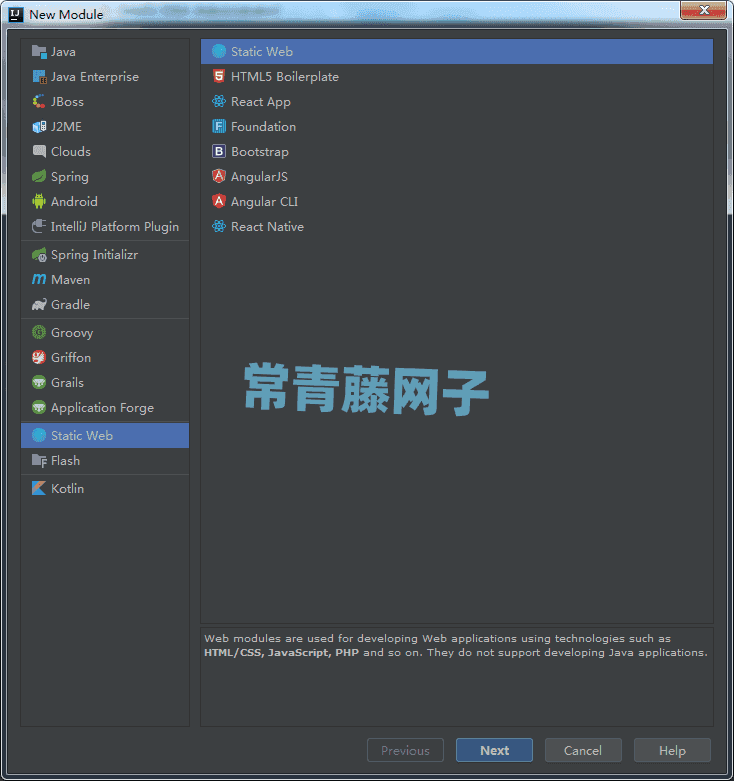The height and width of the screenshot is (781, 734).
Task: Select the Gradle elephant icon
Action: [39, 304]
